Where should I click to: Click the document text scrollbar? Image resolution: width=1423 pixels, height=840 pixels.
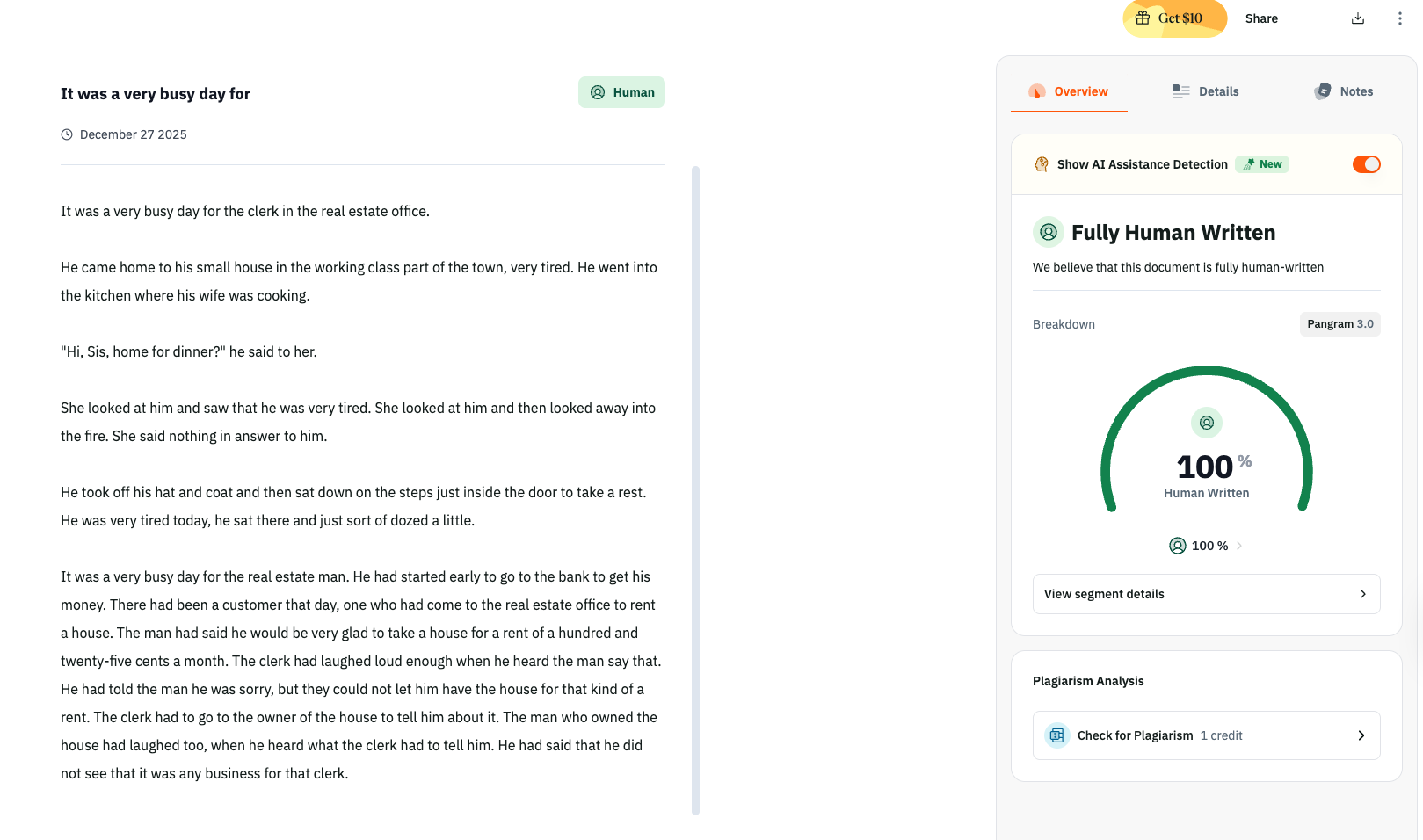pyautogui.click(x=695, y=490)
